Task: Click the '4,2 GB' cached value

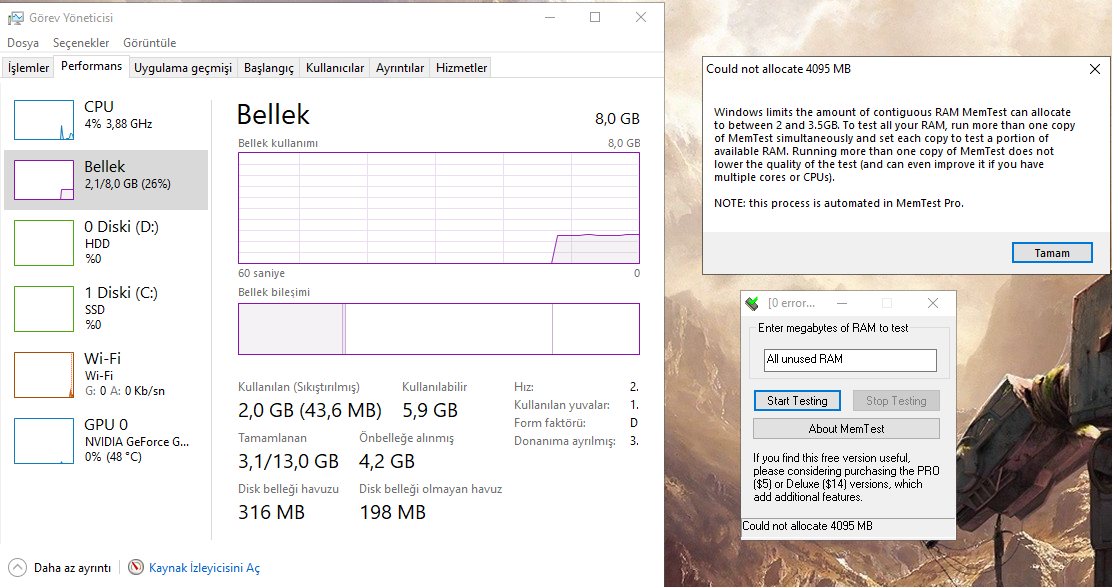Action: [x=387, y=462]
